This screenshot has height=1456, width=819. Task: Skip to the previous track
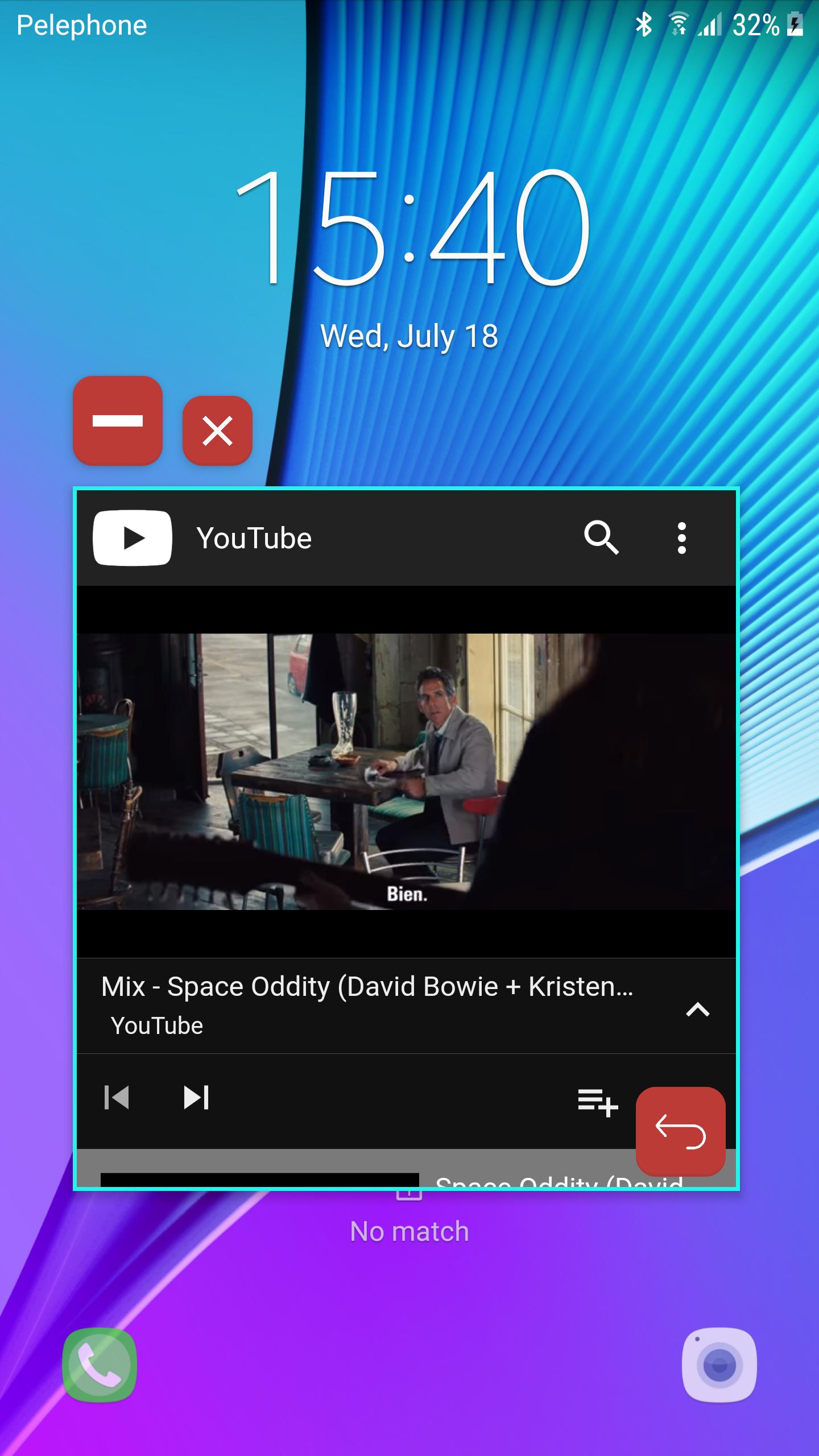click(117, 1097)
